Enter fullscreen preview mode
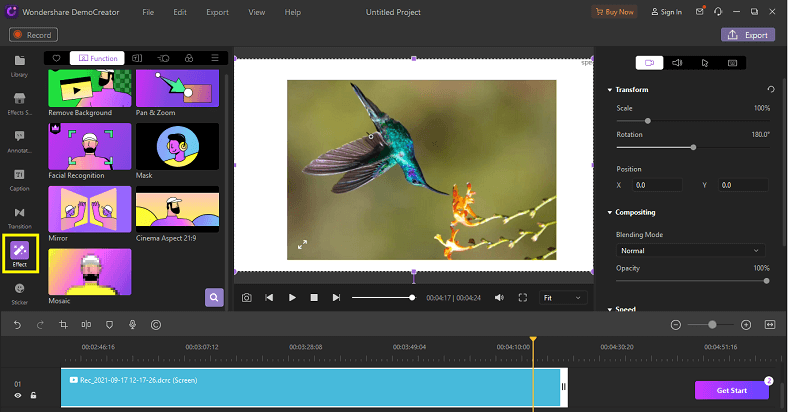Image resolution: width=800 pixels, height=412 pixels. pyautogui.click(x=522, y=297)
